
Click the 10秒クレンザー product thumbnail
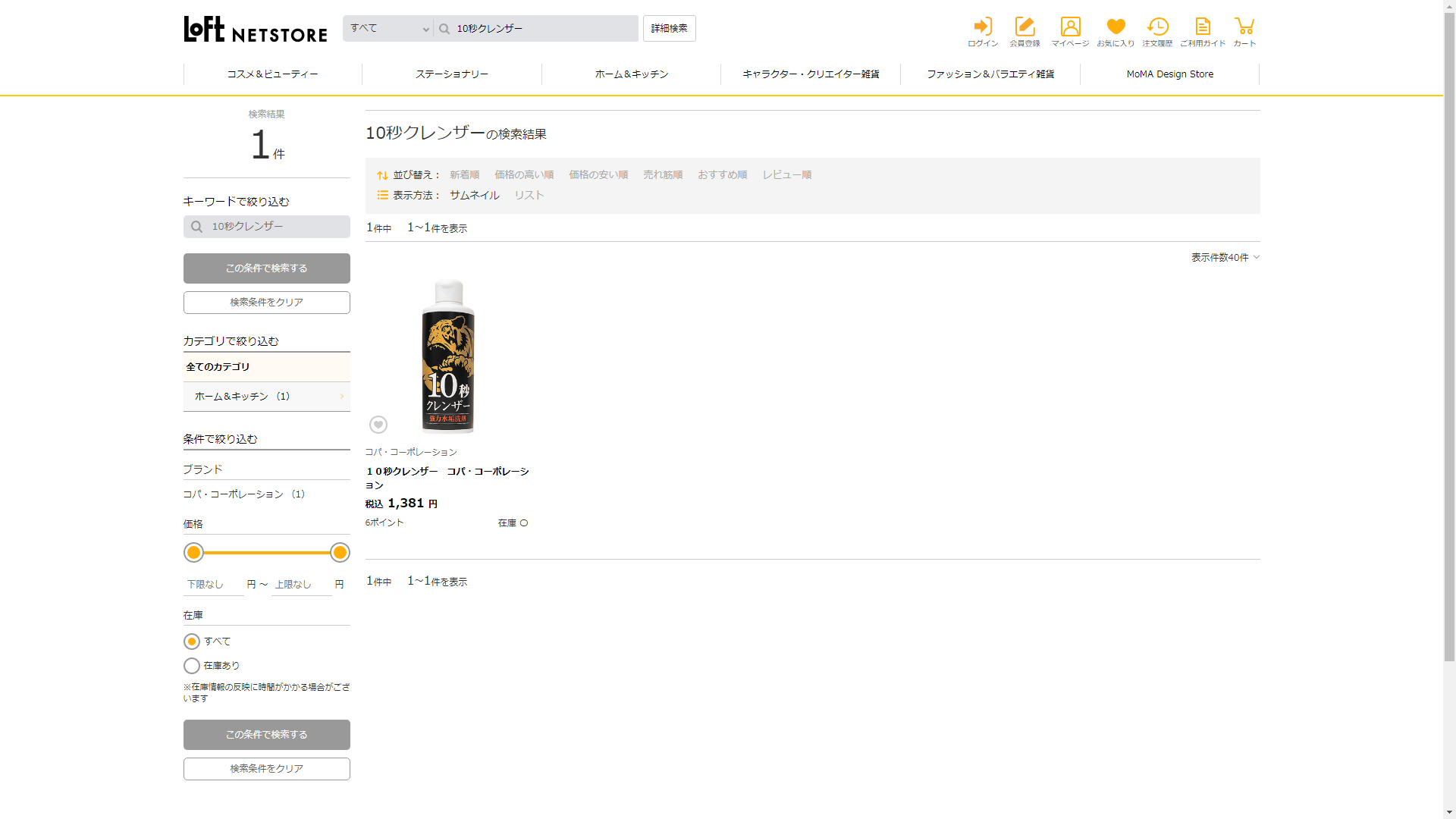point(448,356)
